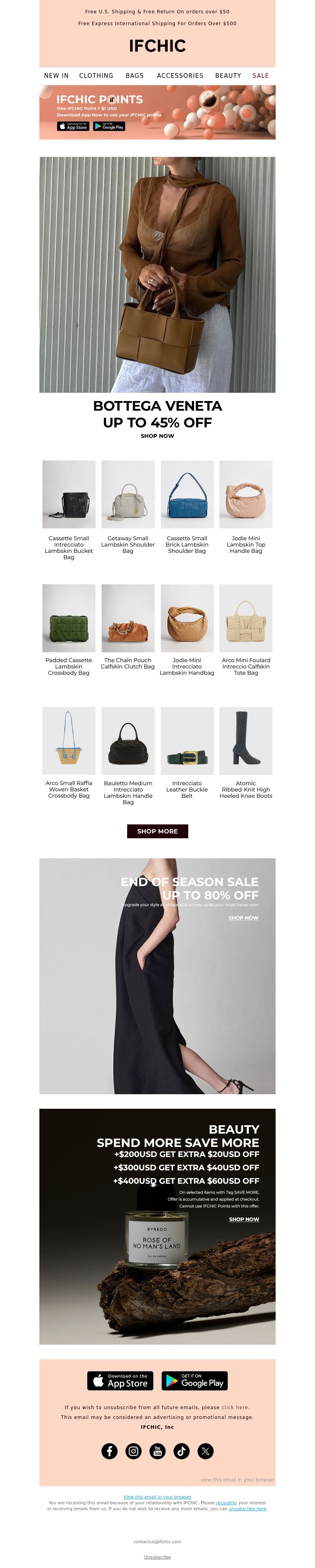Open the BAGS navigation category
Image resolution: width=315 pixels, height=1568 pixels.
[x=135, y=75]
